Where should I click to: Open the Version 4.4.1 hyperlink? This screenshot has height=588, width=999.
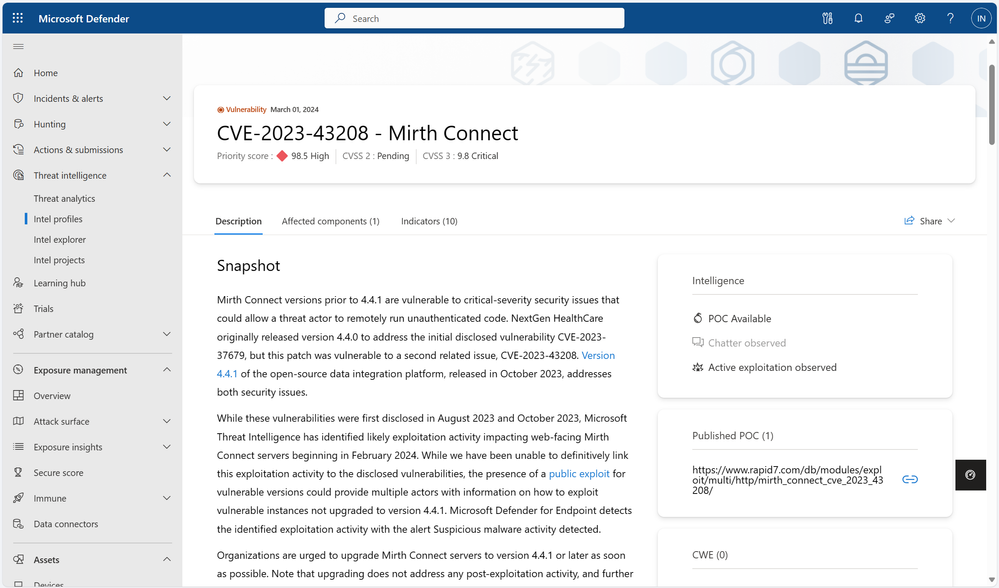tap(598, 355)
